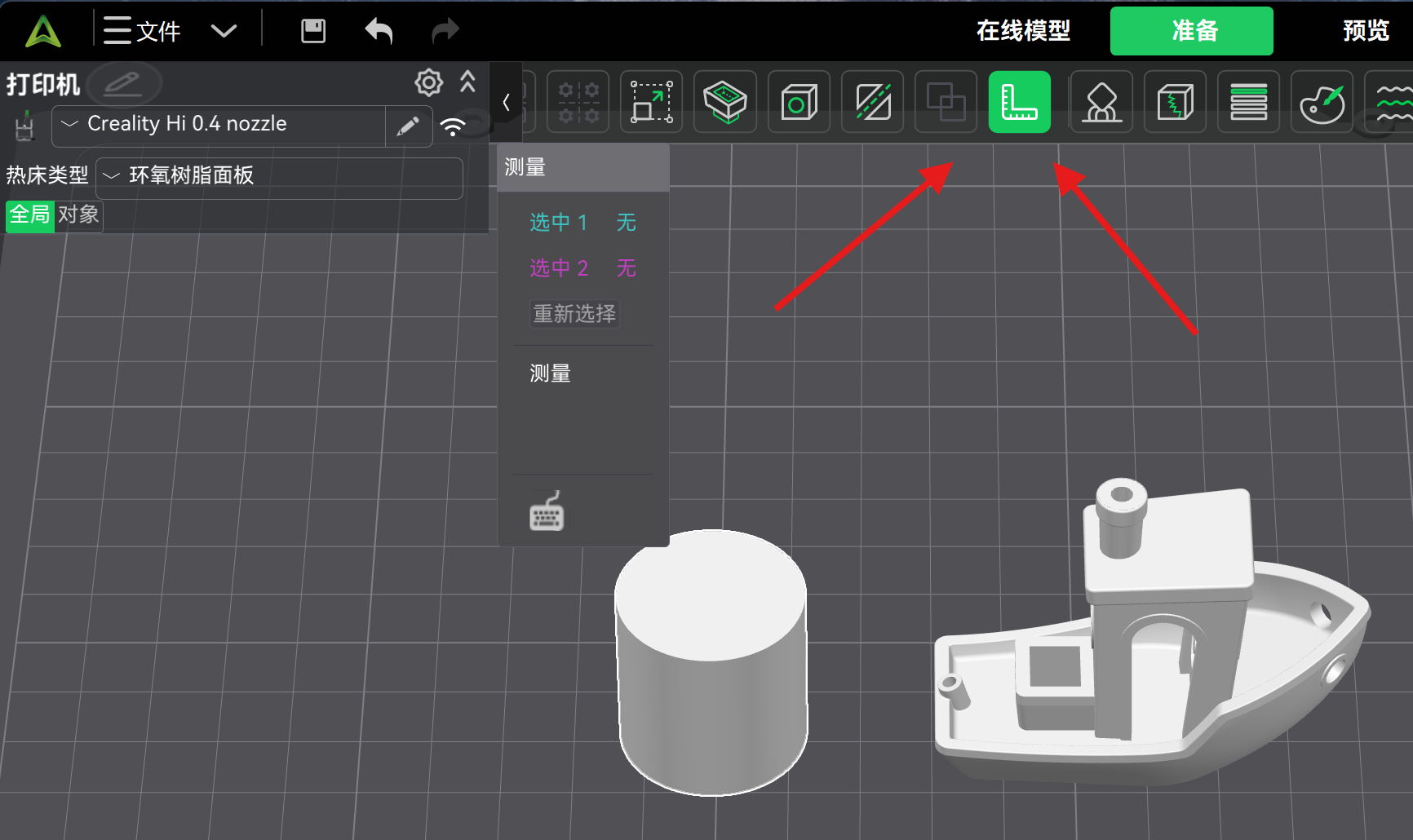Screen dimensions: 1413x840
Task: Open printer settings gear icon
Action: click(x=428, y=82)
